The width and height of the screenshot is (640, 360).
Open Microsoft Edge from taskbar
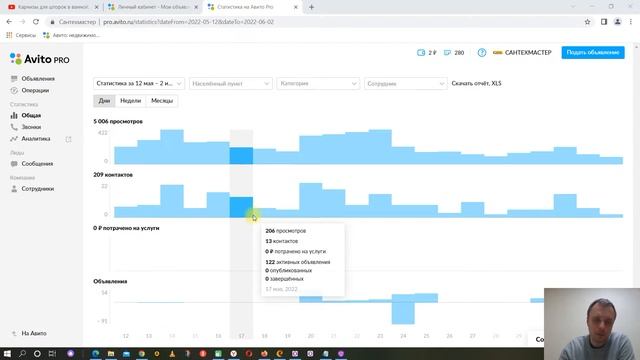point(96,353)
